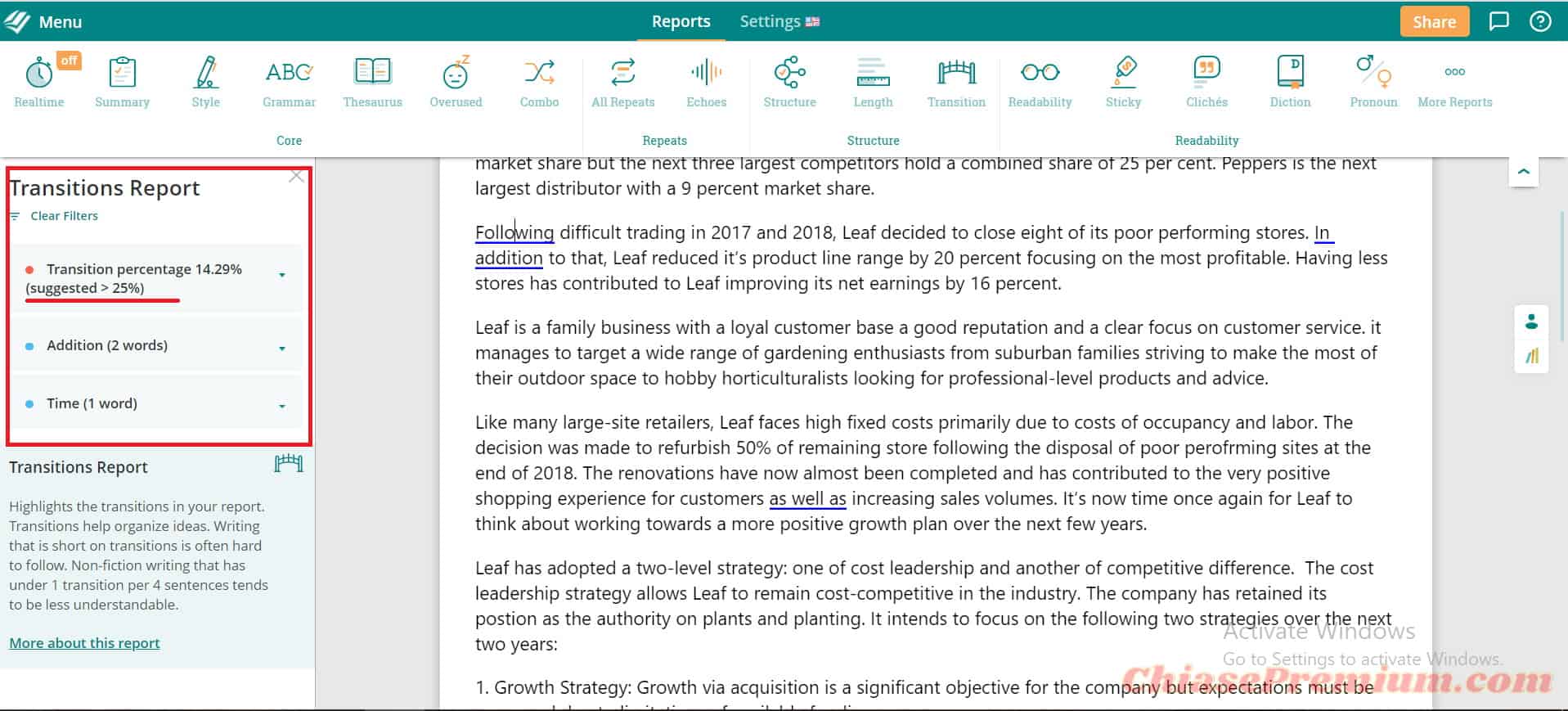
Task: Click the underlined phrase as well as
Action: [807, 498]
